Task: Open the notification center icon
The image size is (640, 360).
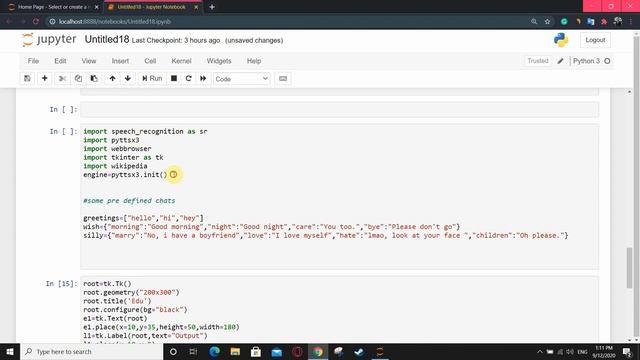Action: pyautogui.click(x=627, y=351)
